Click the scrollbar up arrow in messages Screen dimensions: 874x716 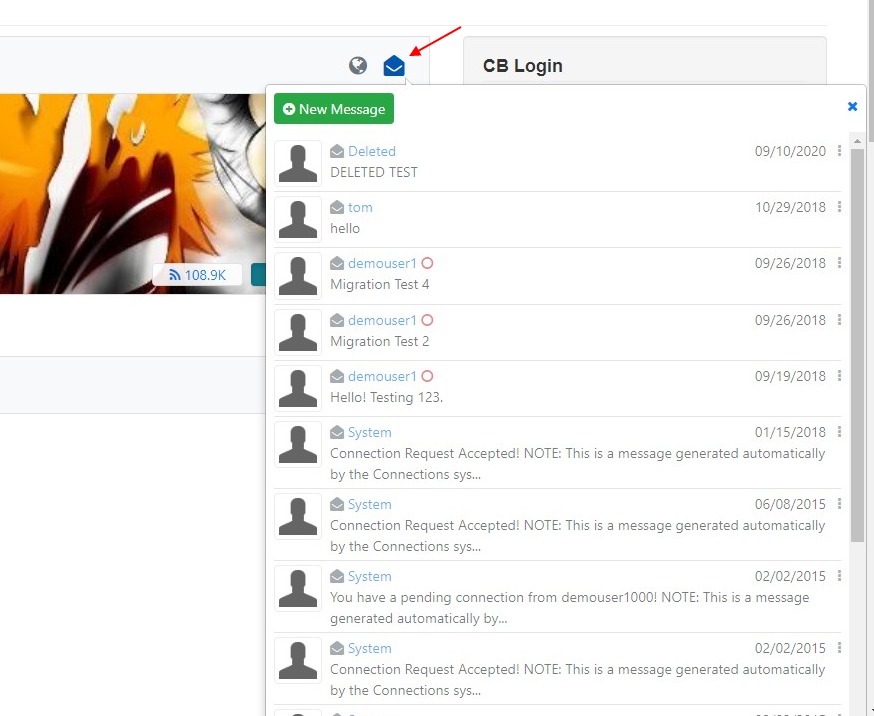pyautogui.click(x=857, y=142)
